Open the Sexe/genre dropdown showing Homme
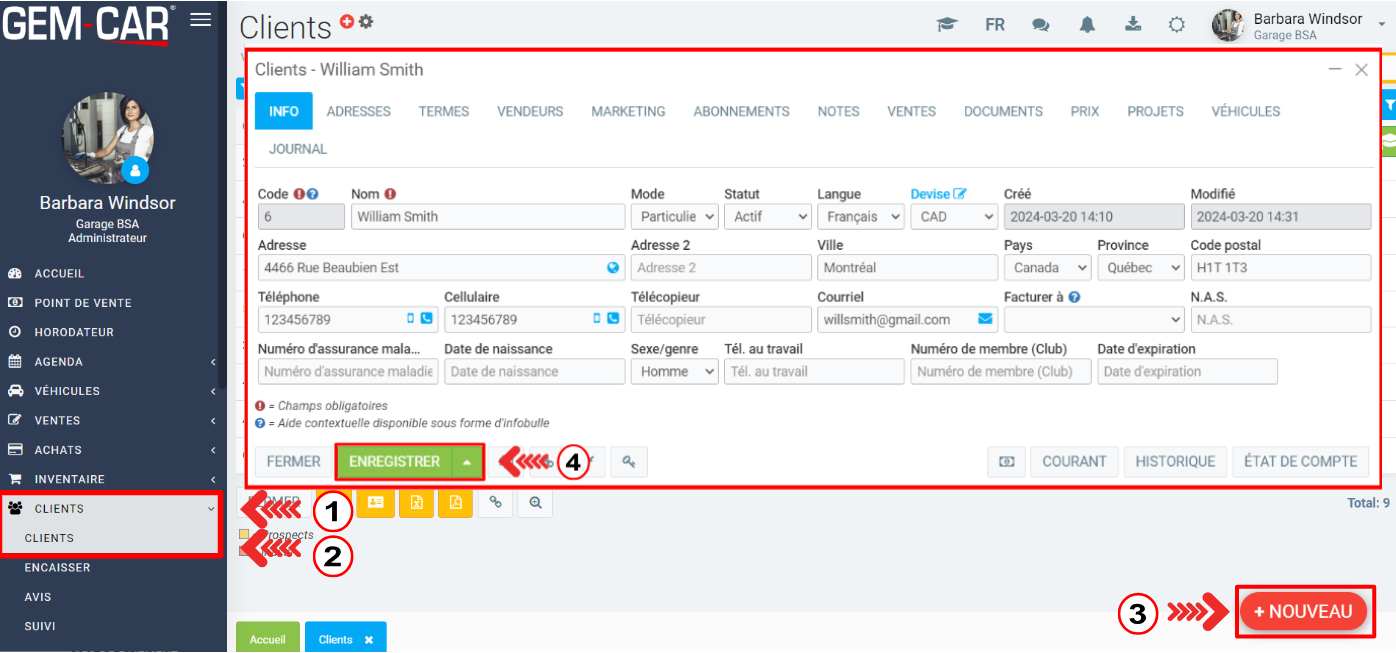 click(x=674, y=371)
